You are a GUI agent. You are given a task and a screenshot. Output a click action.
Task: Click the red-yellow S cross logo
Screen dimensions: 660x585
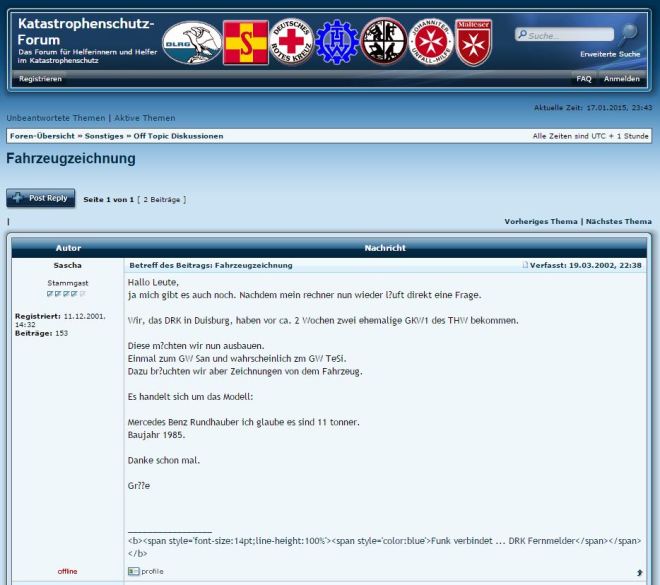coord(245,43)
